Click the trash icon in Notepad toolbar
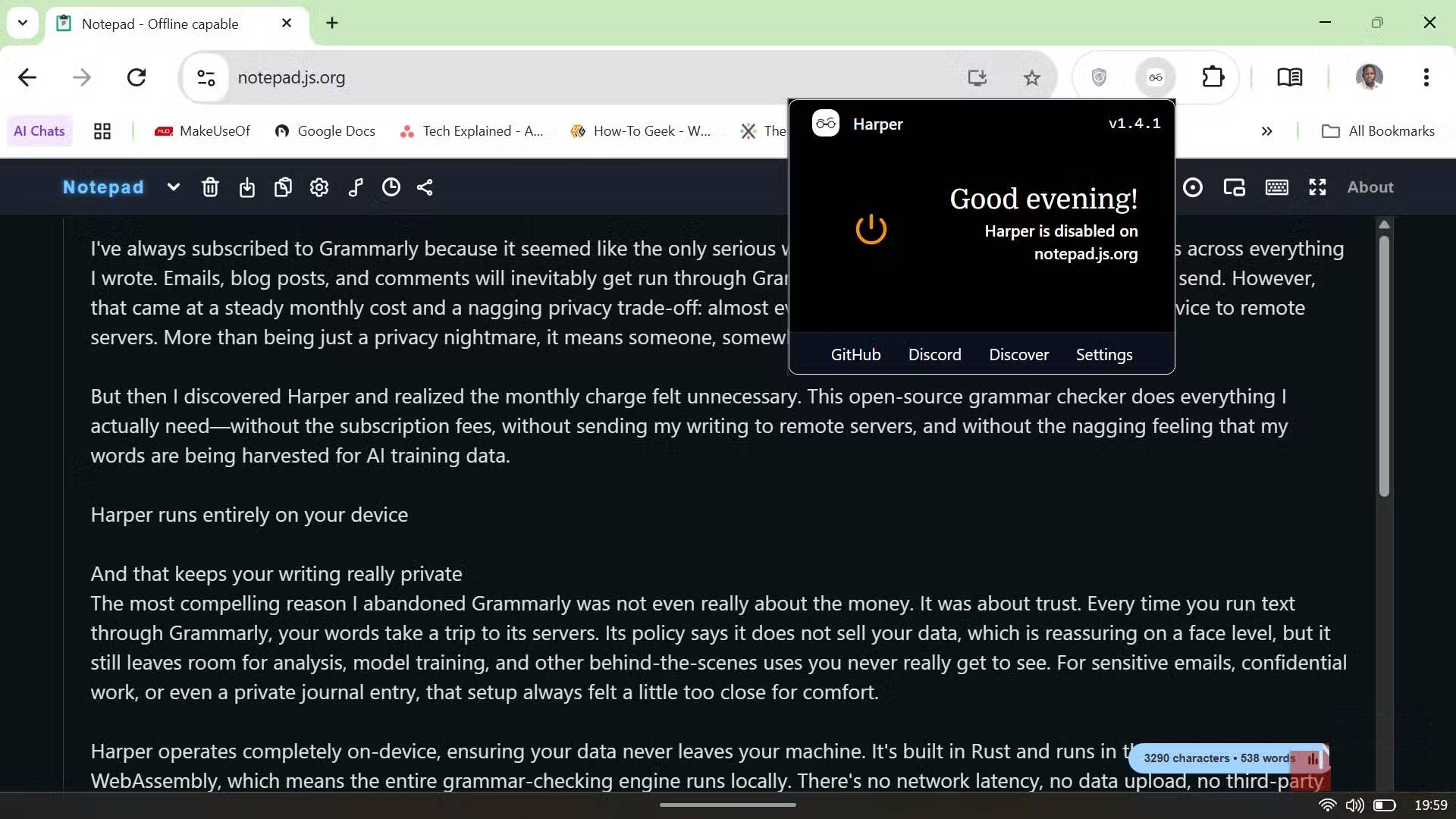This screenshot has height=819, width=1456. click(x=210, y=187)
